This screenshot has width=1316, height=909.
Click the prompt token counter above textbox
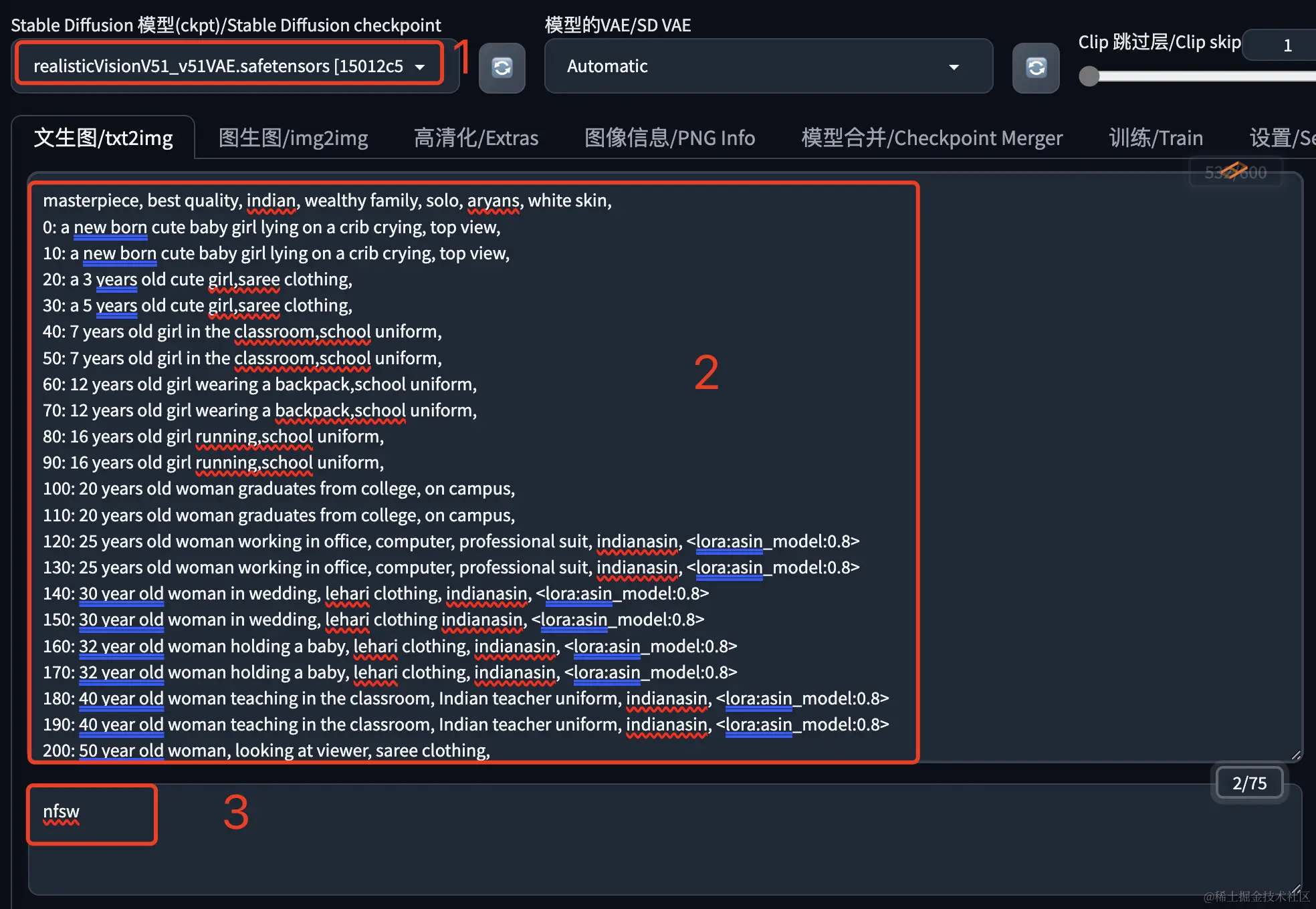[1235, 173]
